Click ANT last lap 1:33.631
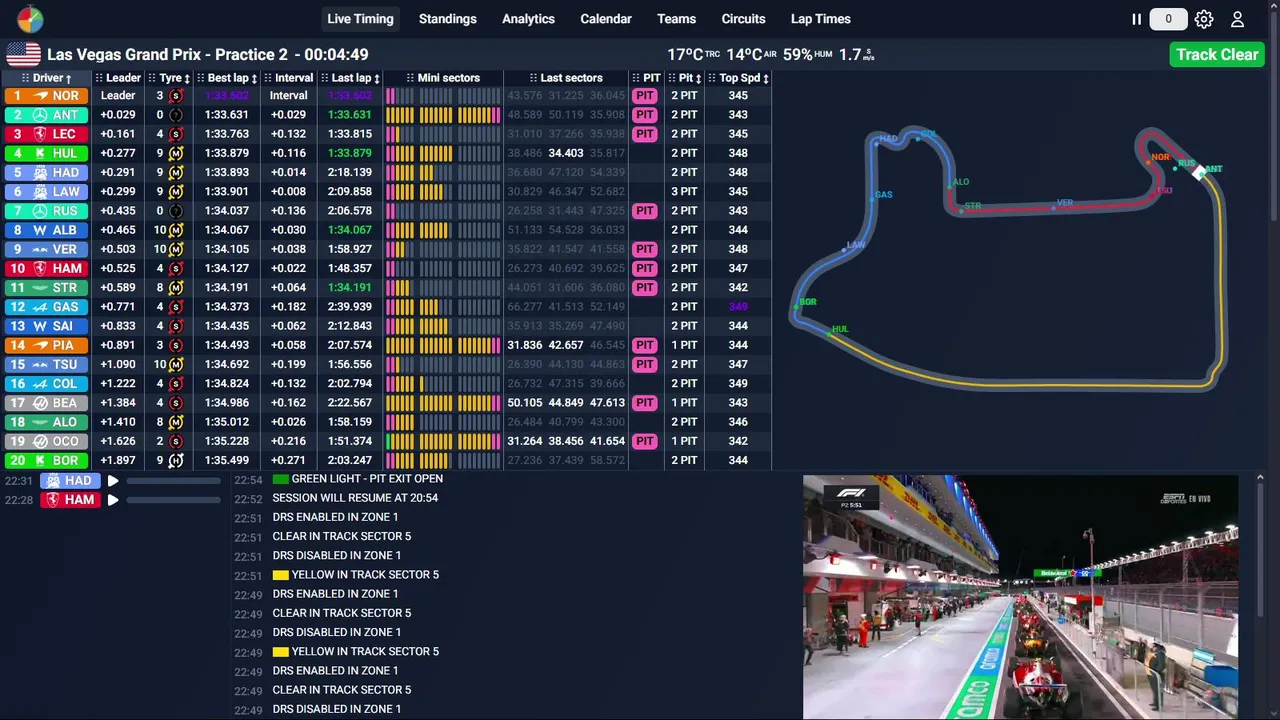The width and height of the screenshot is (1280, 720). coord(349,115)
